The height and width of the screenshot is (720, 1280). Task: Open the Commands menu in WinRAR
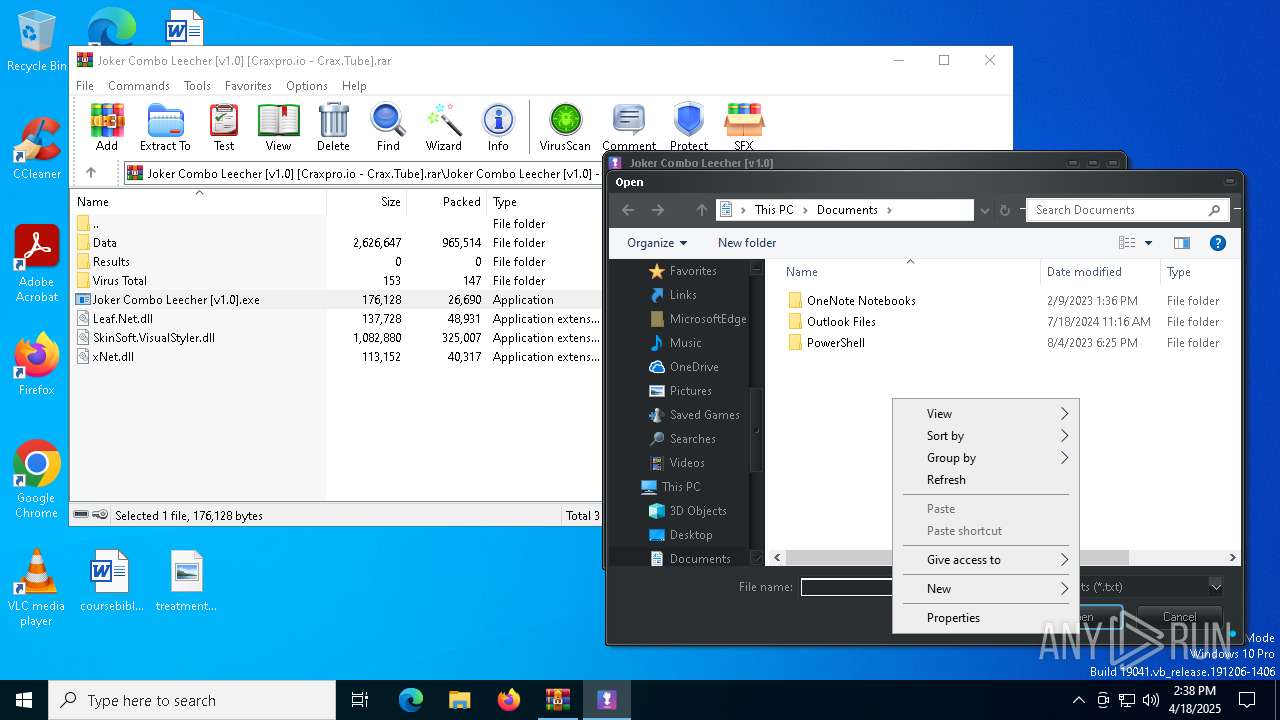139,86
